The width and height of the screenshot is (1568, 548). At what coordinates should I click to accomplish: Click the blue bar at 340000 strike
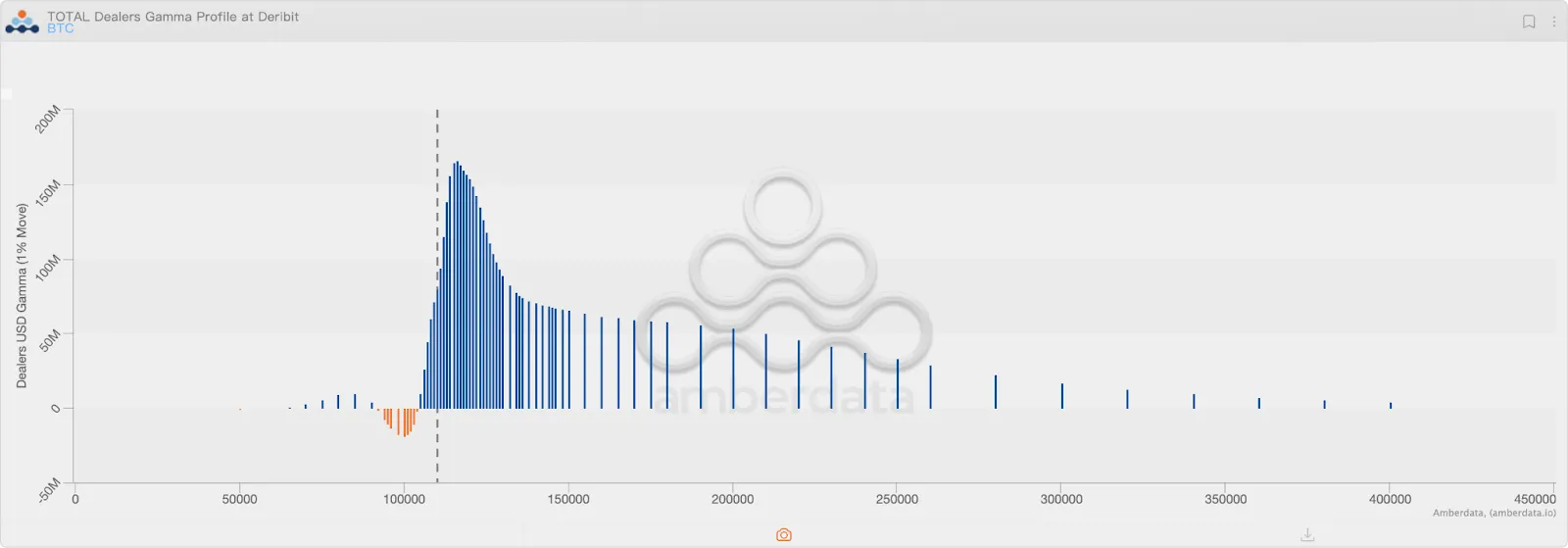[x=1194, y=401]
